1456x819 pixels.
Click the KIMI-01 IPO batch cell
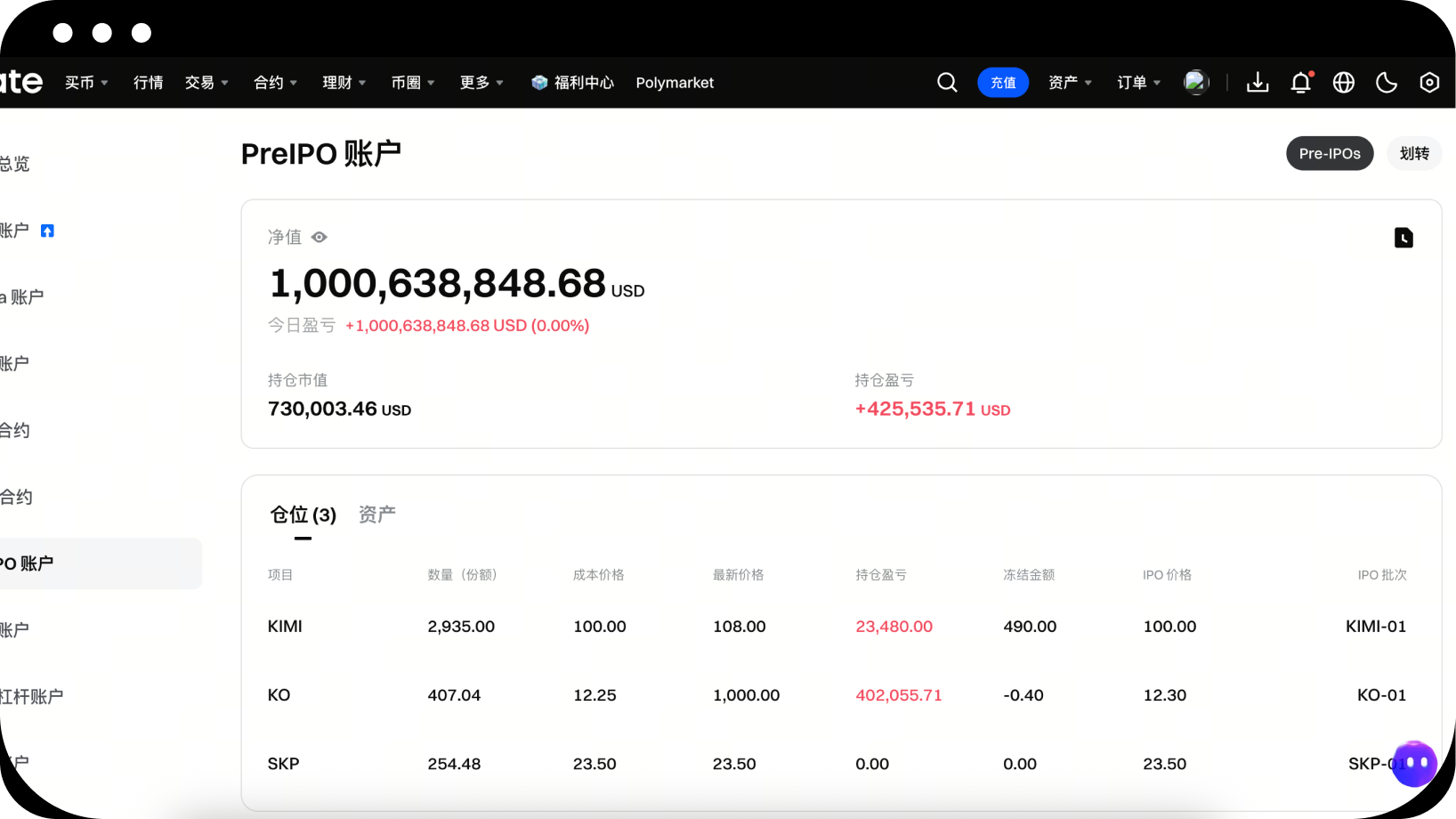coord(1376,627)
